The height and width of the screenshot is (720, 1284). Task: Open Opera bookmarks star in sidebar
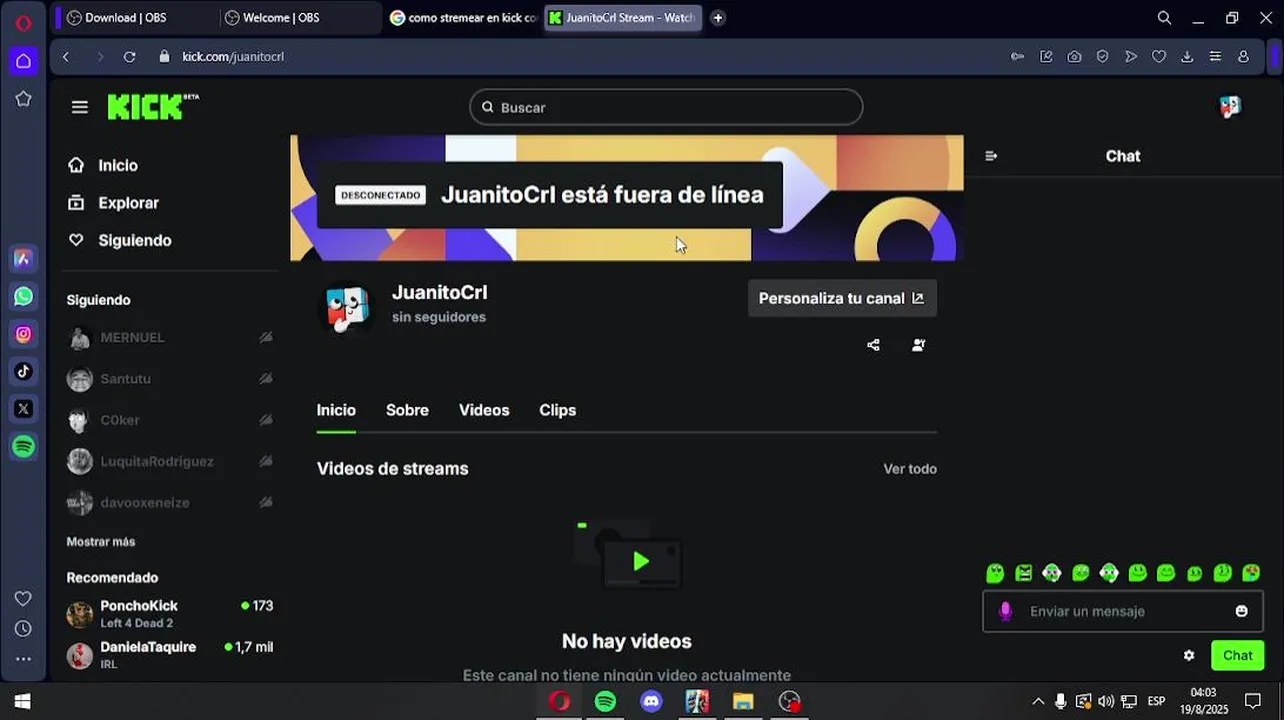pyautogui.click(x=23, y=99)
